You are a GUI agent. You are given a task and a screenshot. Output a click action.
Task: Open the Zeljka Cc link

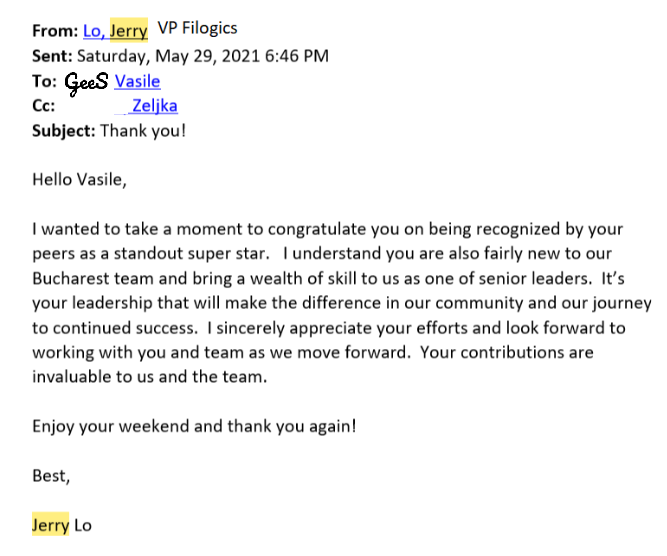(154, 105)
